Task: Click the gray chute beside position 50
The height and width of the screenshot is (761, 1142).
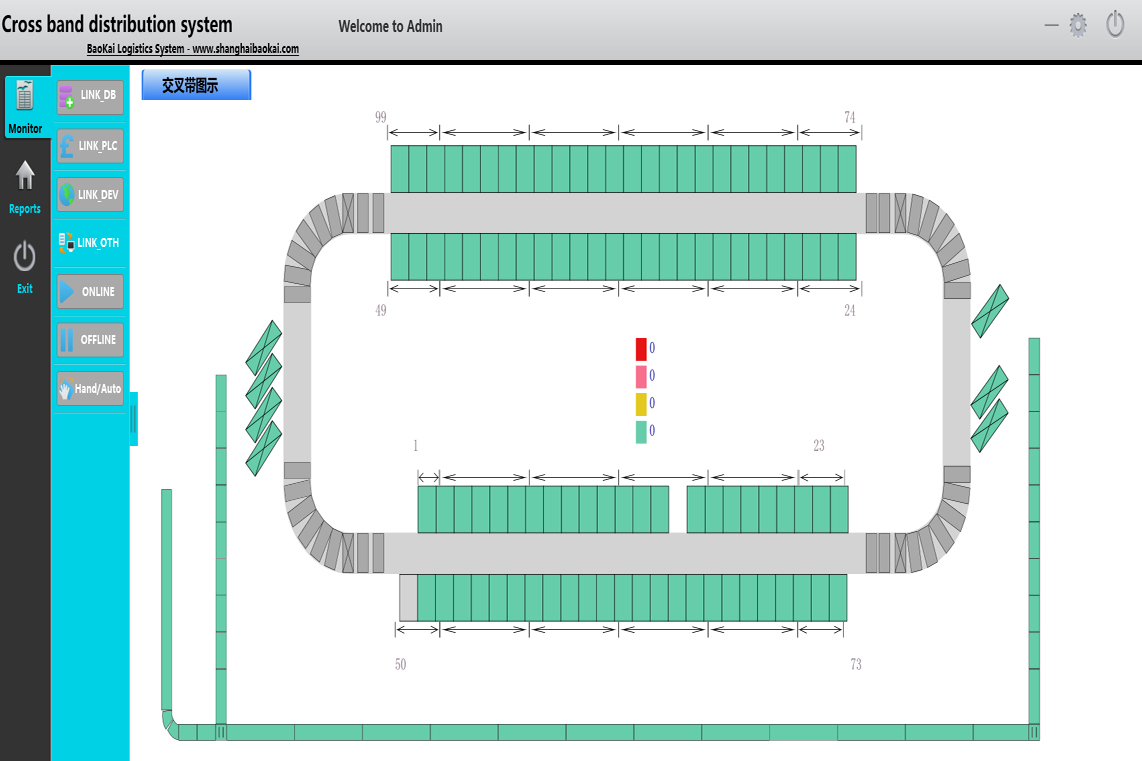Action: click(x=408, y=597)
